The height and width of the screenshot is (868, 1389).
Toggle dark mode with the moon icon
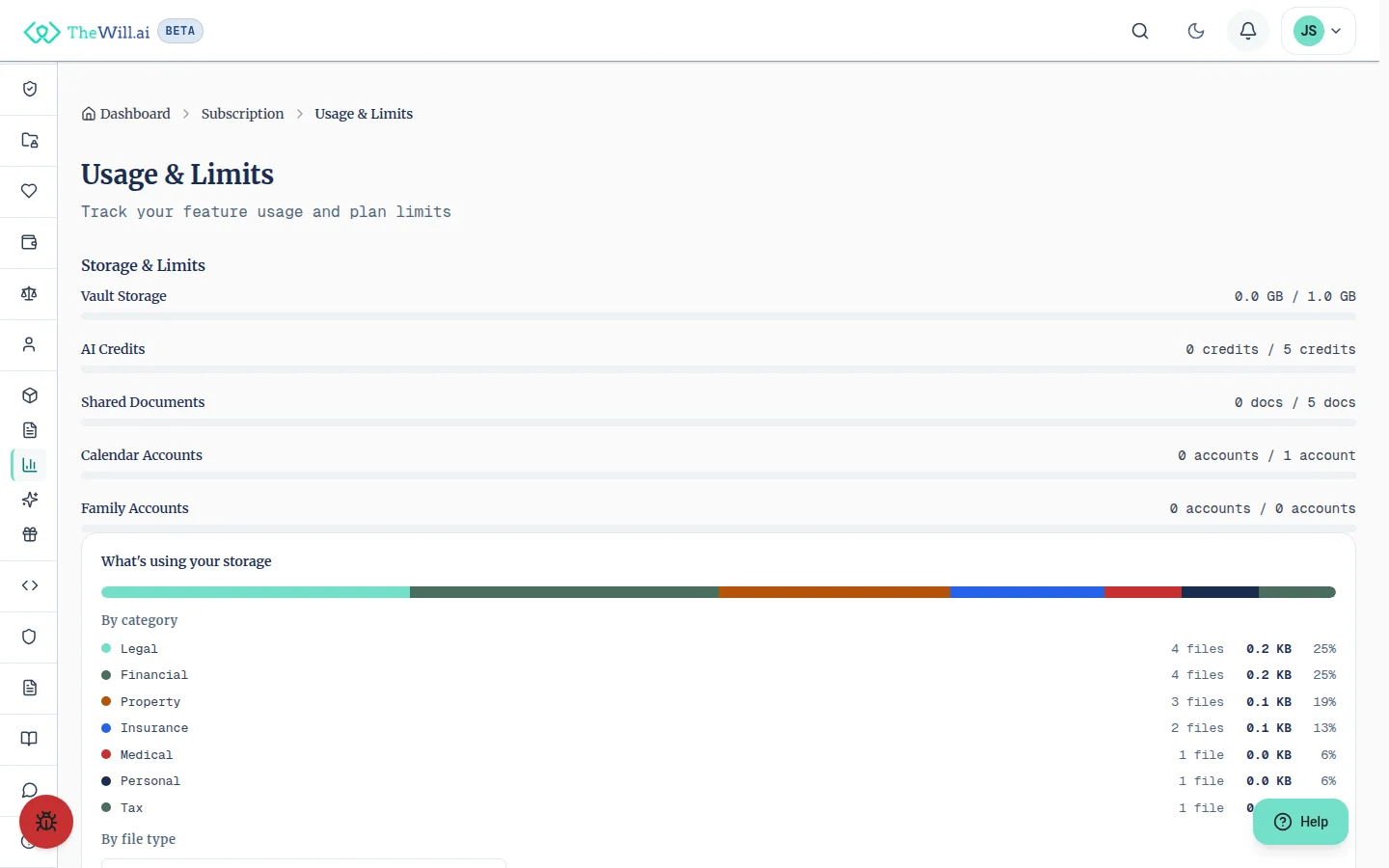click(x=1196, y=31)
